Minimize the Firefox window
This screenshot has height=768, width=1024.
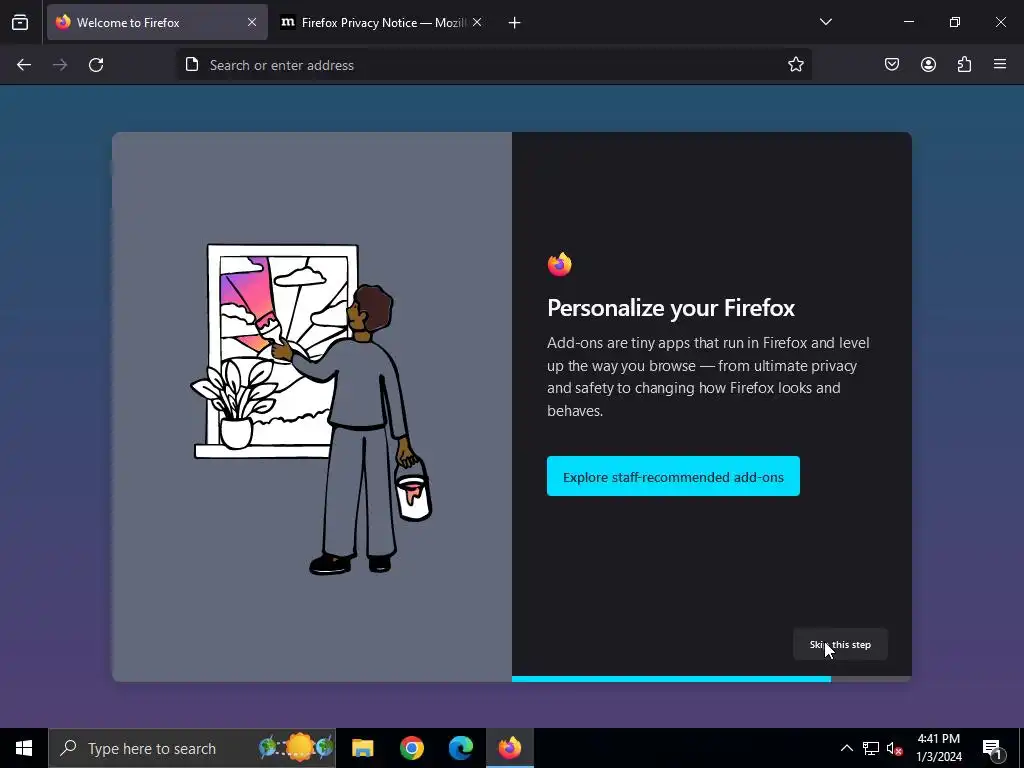coord(908,22)
